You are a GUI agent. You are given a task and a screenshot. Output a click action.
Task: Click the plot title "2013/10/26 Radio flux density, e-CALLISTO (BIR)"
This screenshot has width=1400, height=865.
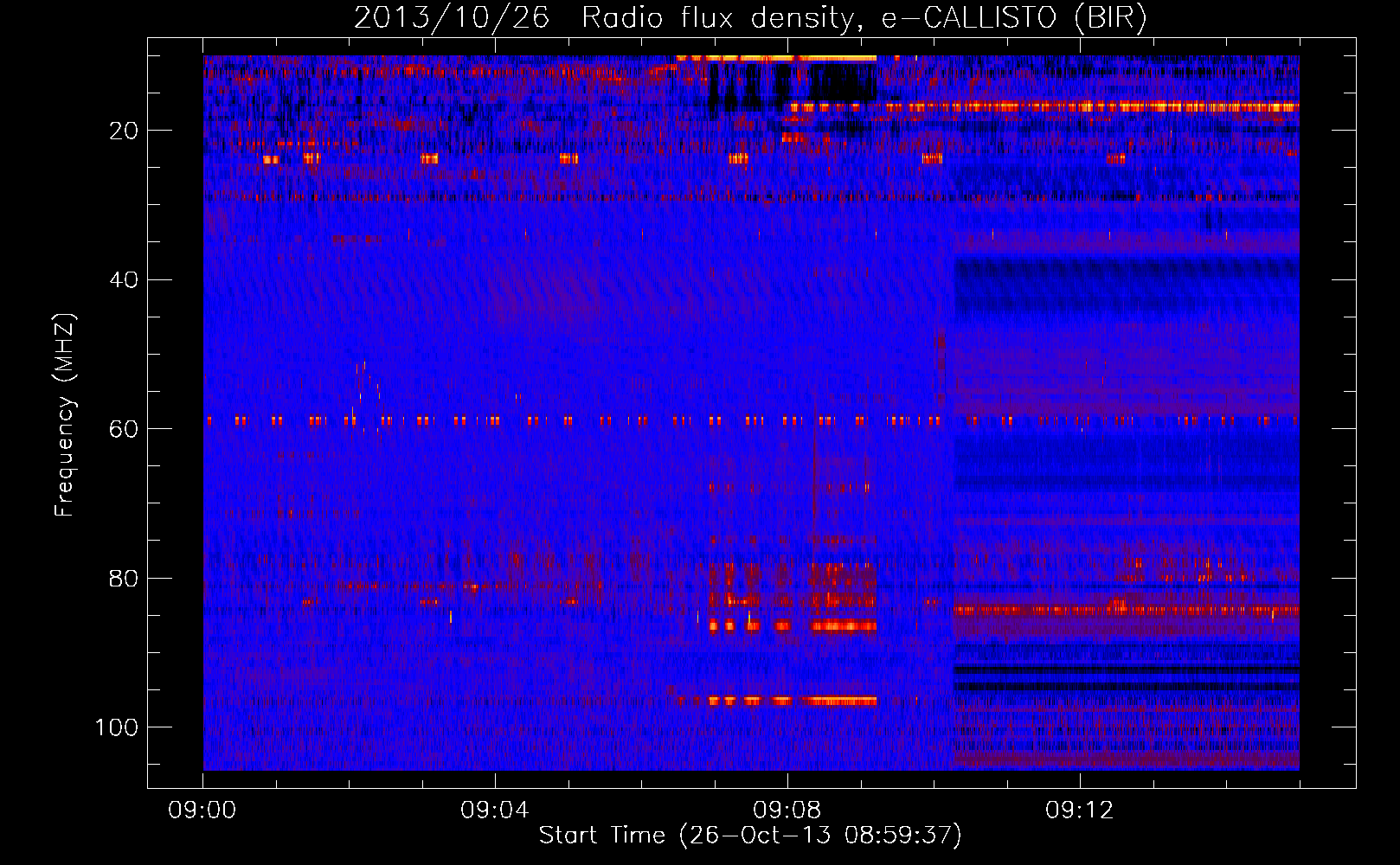[750, 17]
